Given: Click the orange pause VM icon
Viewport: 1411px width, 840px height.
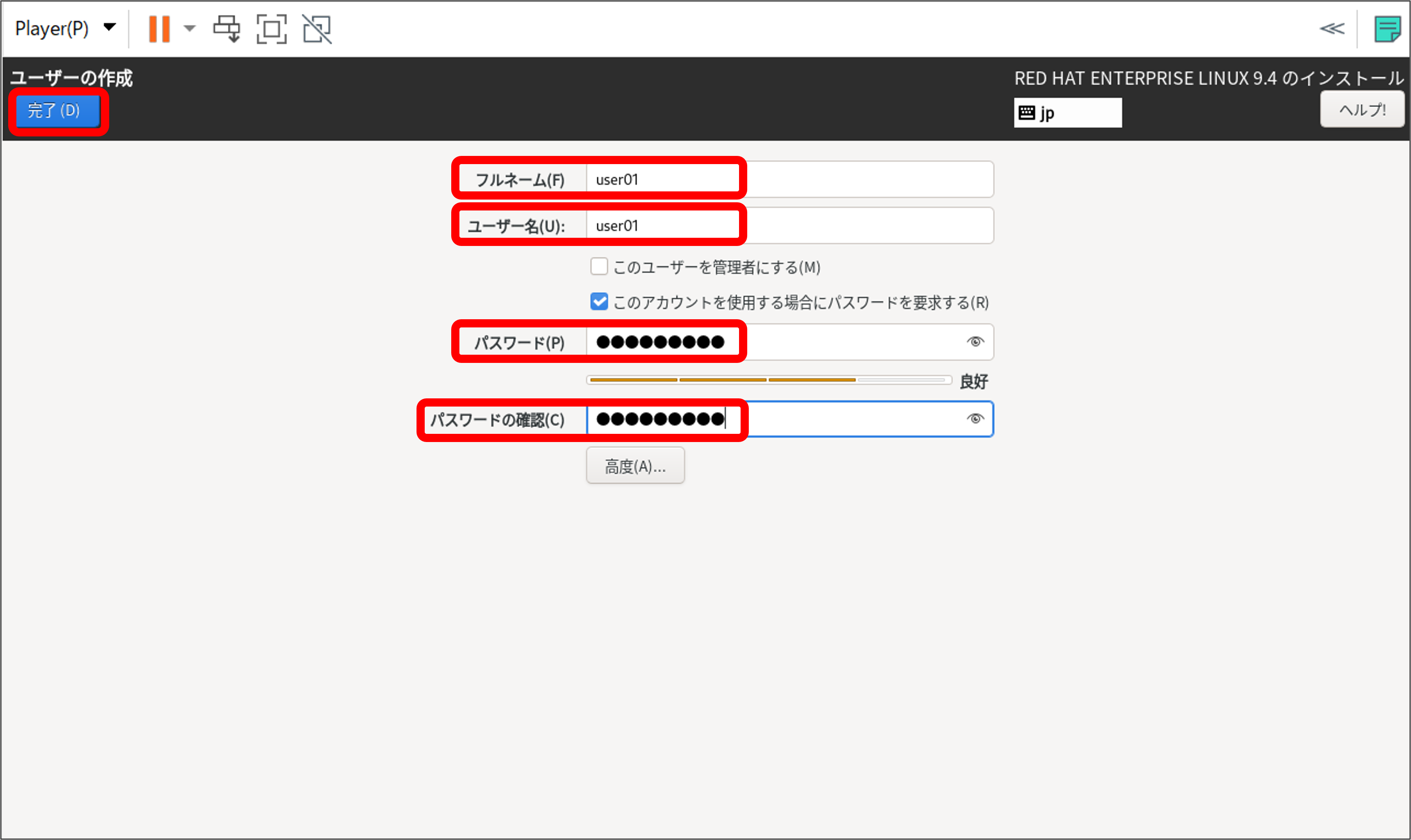Looking at the screenshot, I should click(159, 28).
